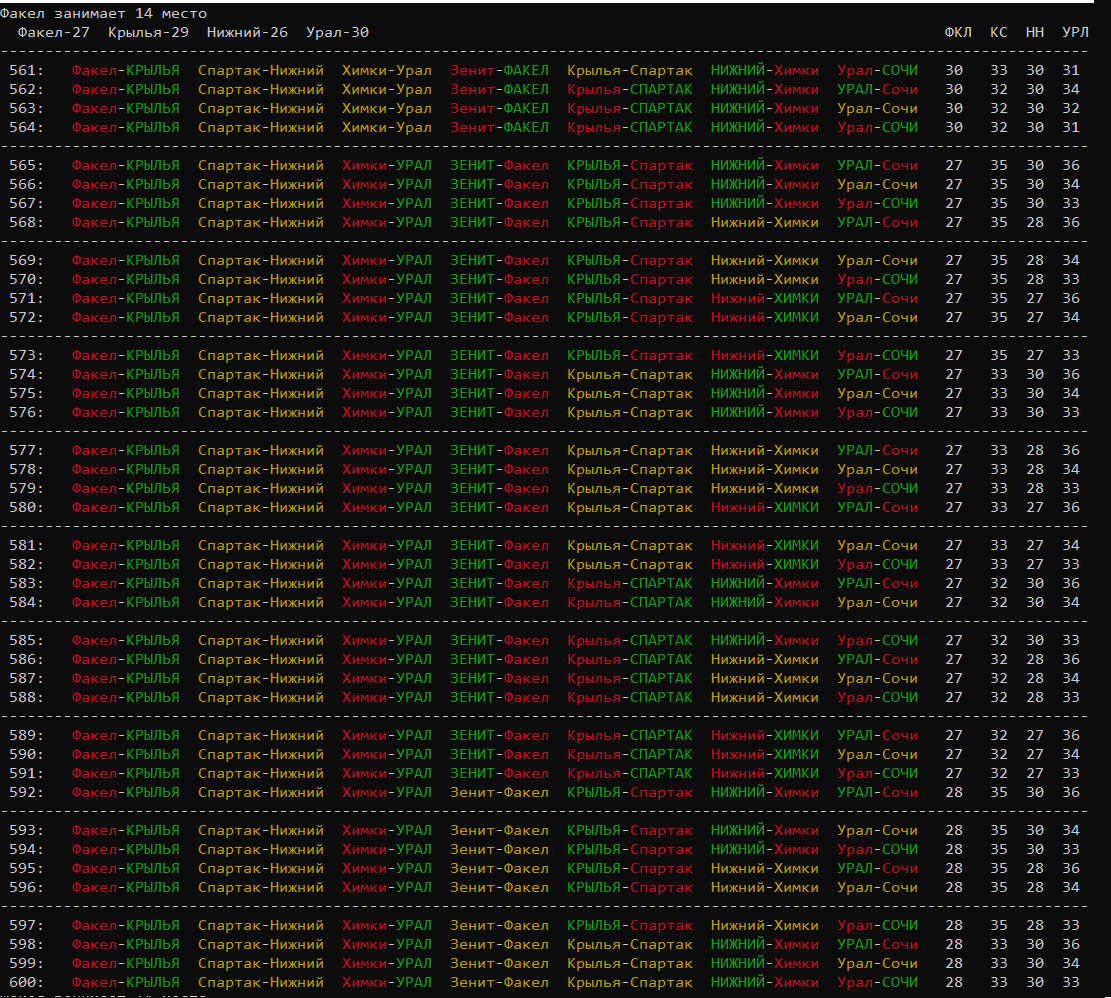1111x998 pixels.
Task: Click the ФКЛ value 27 in row 581
Action: pyautogui.click(x=954, y=545)
